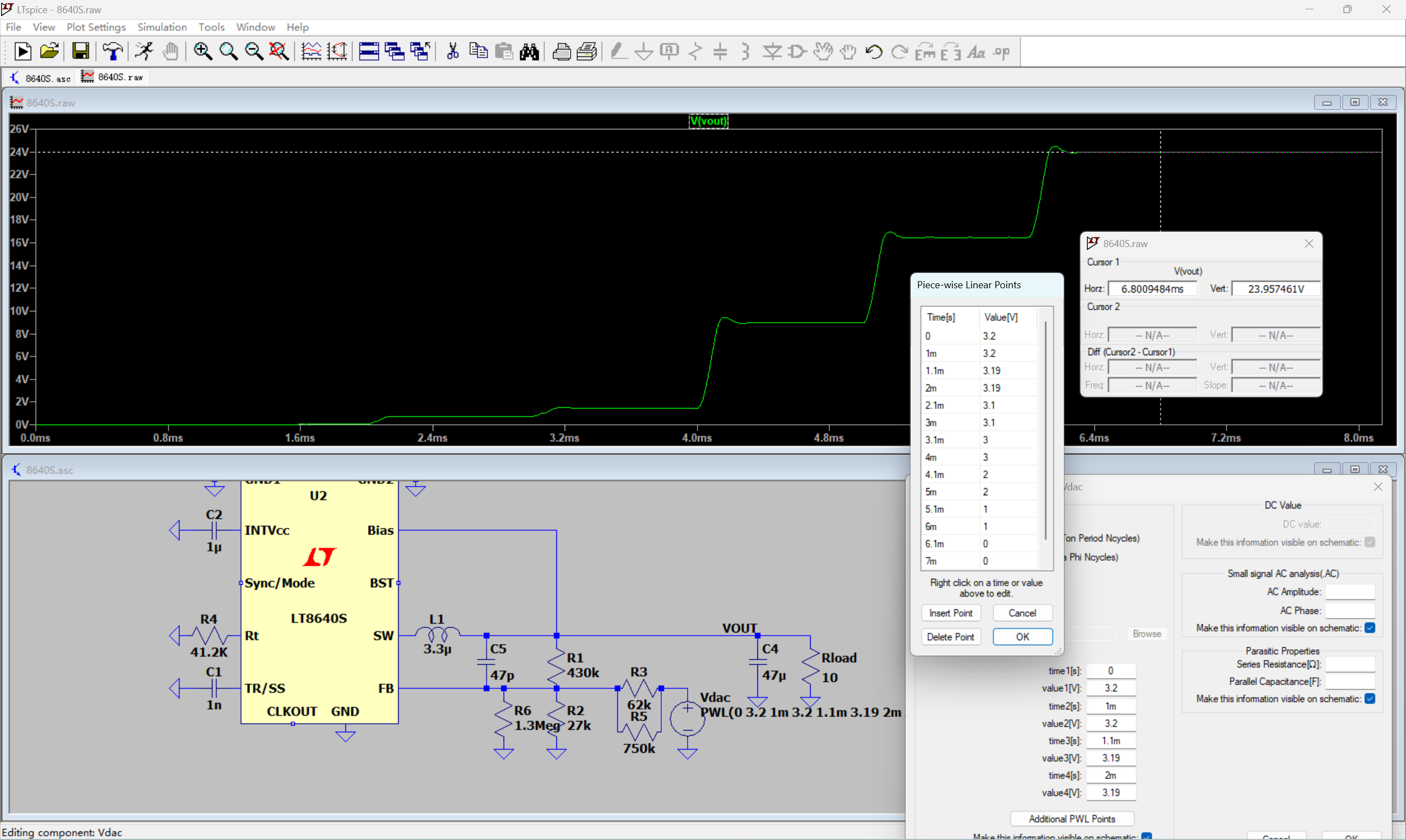The image size is (1406, 840).
Task: Click the Place diode icon
Action: pyautogui.click(x=772, y=52)
